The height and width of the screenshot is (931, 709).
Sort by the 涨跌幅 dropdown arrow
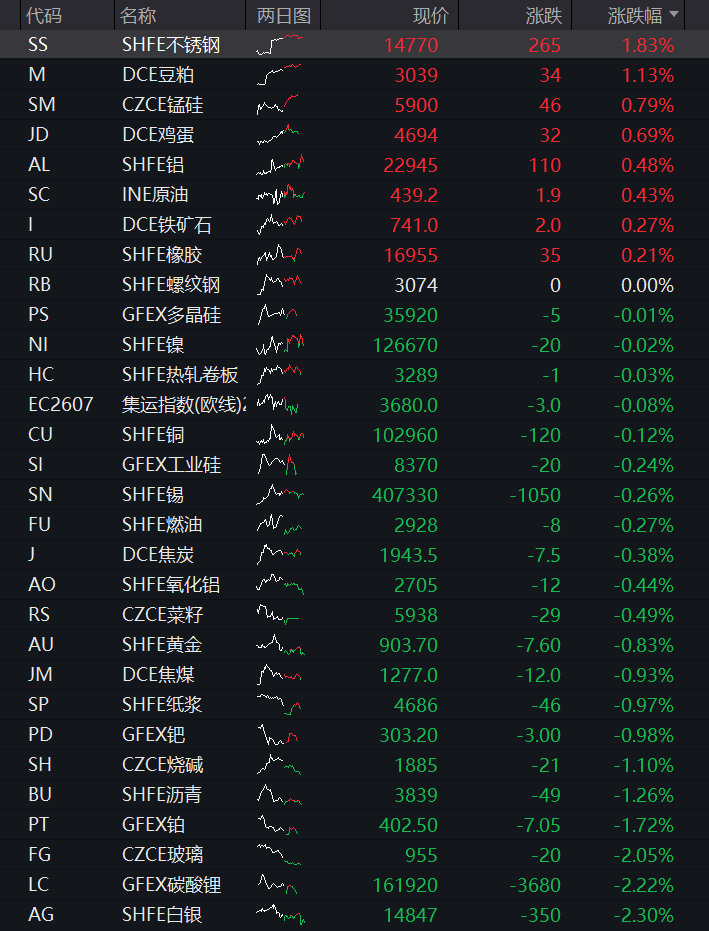(673, 14)
